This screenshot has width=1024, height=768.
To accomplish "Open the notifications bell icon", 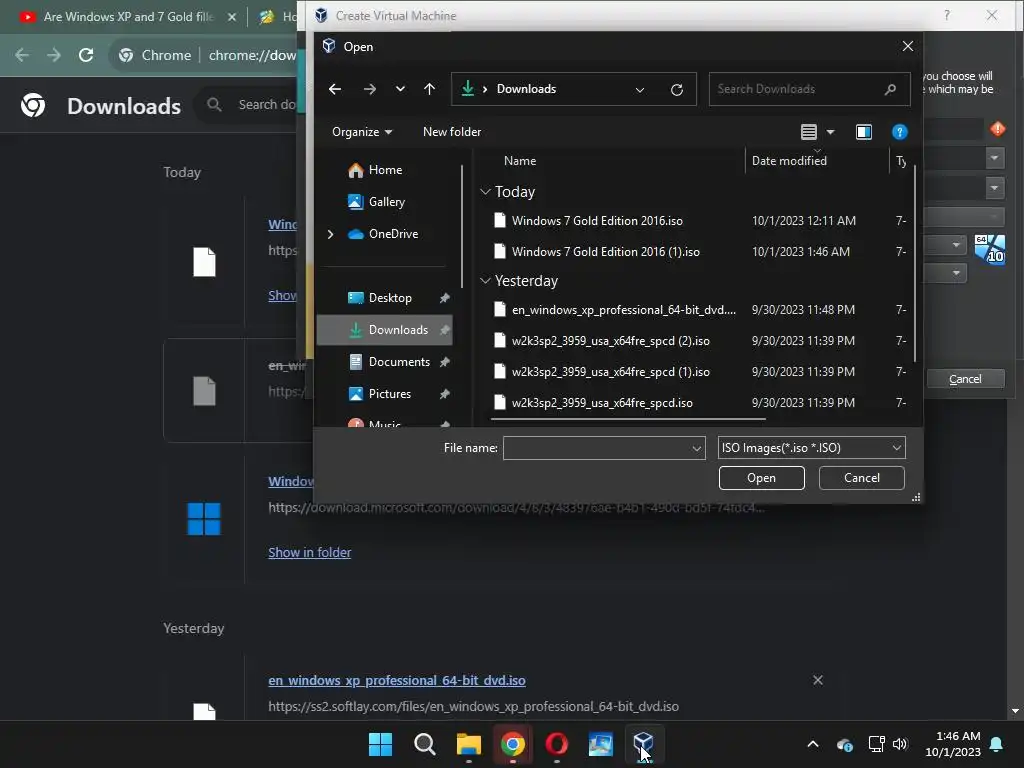I will [x=997, y=744].
